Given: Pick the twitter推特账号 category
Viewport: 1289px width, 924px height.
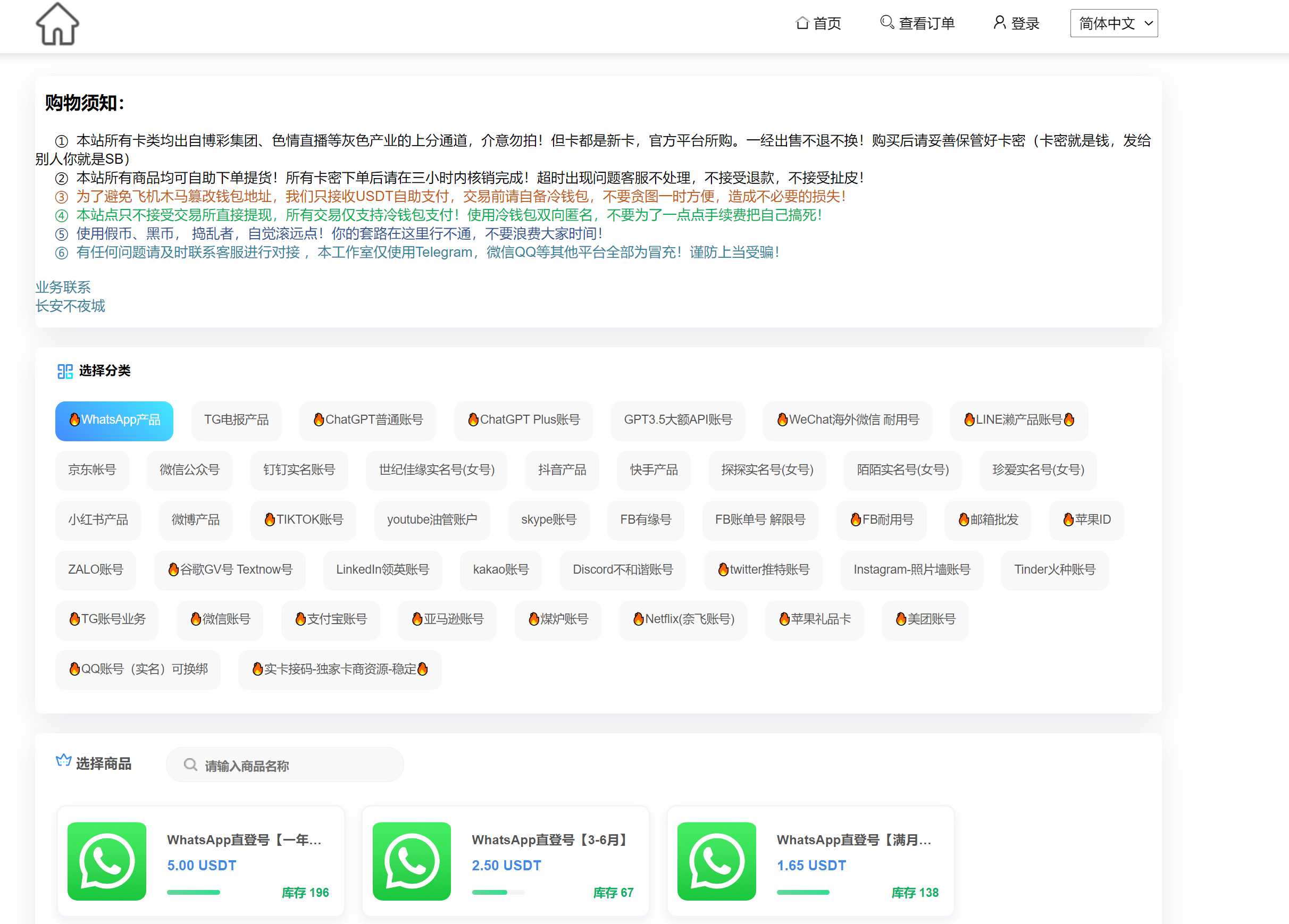Looking at the screenshot, I should pyautogui.click(x=763, y=570).
